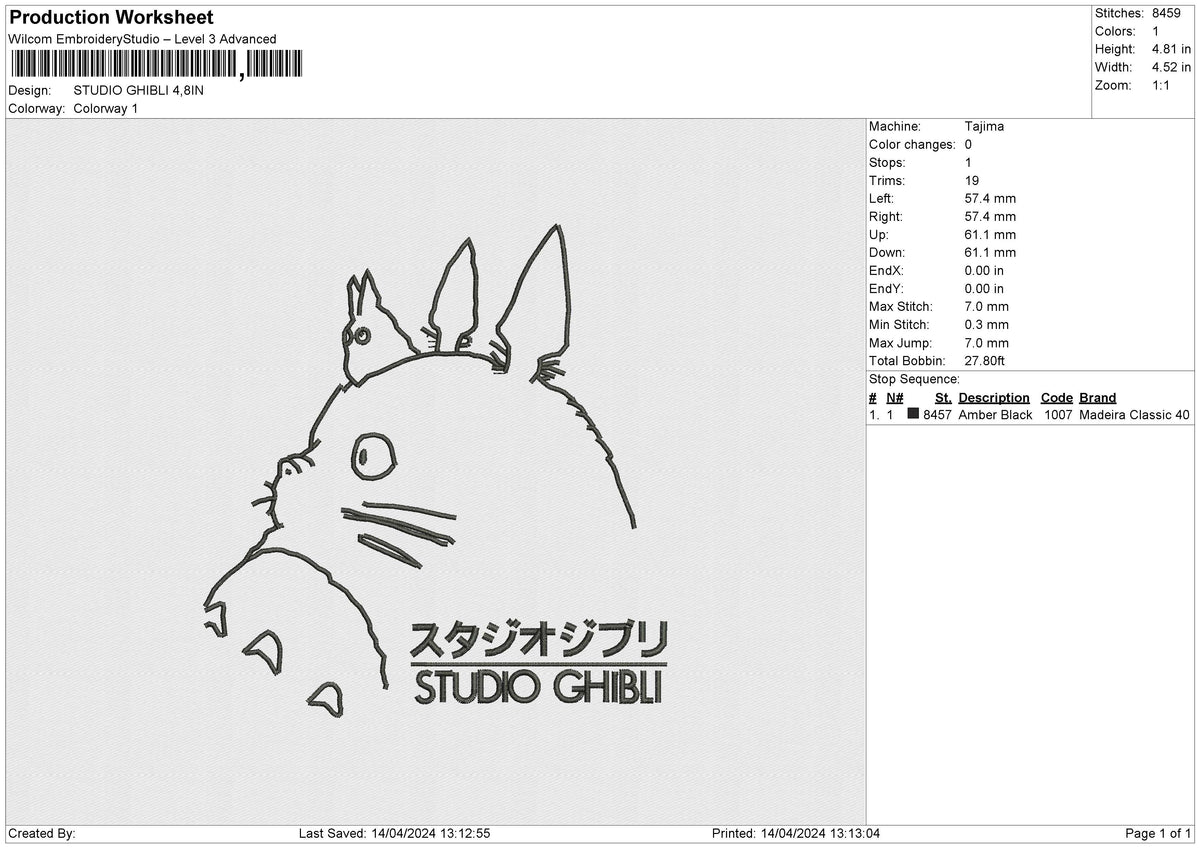Image resolution: width=1200 pixels, height=848 pixels.
Task: Click the 'Colorway 1' value
Action: click(x=106, y=108)
